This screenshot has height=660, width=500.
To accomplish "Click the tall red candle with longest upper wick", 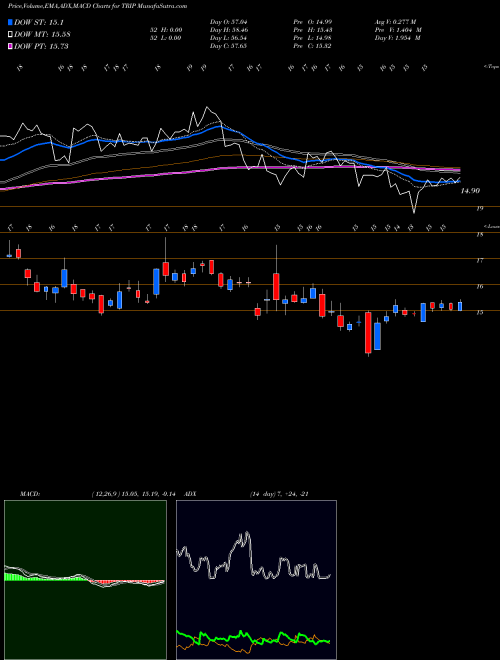I will (x=276, y=286).
